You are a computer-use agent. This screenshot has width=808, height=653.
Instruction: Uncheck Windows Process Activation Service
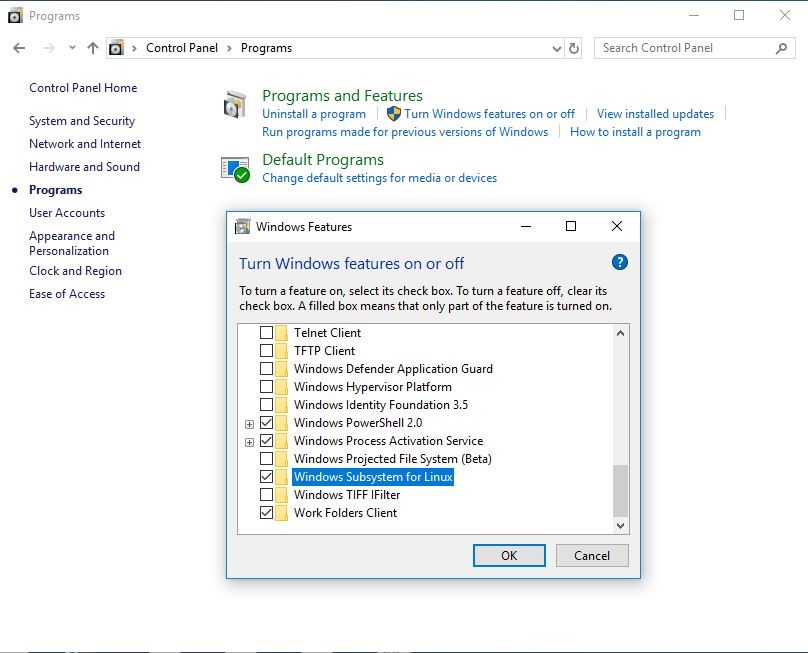[x=266, y=441]
